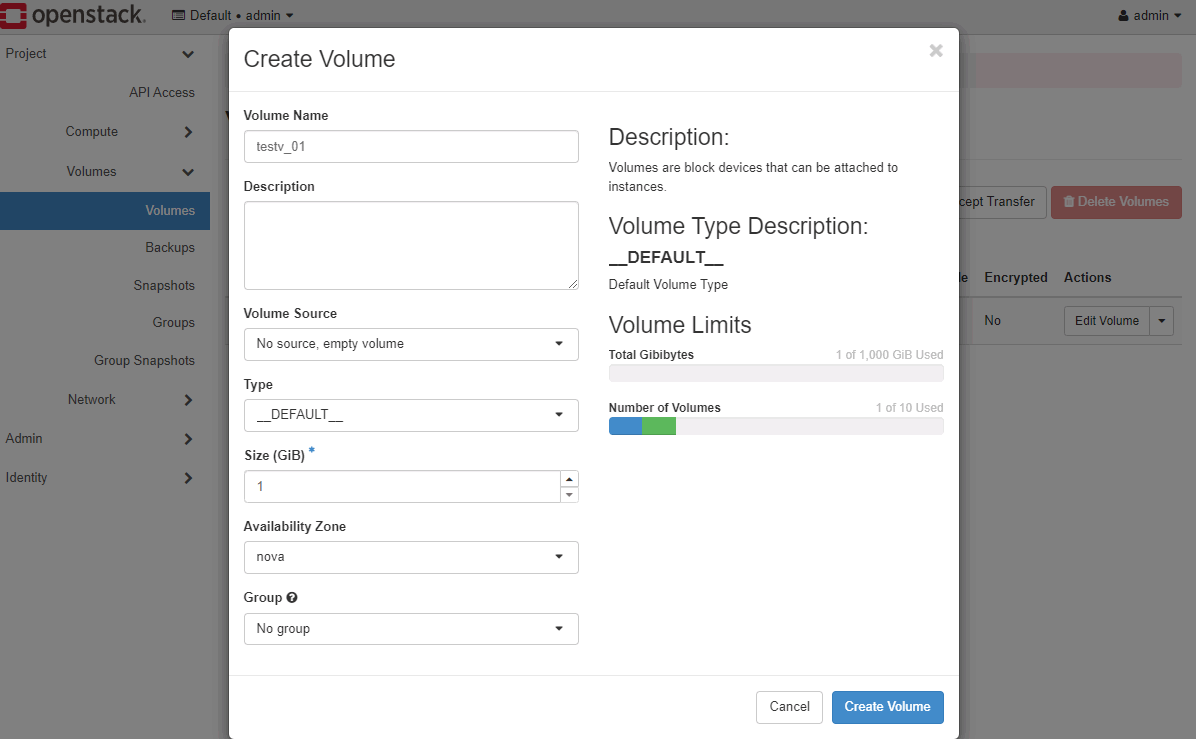Open the Availability Zone dropdown

pyautogui.click(x=411, y=557)
